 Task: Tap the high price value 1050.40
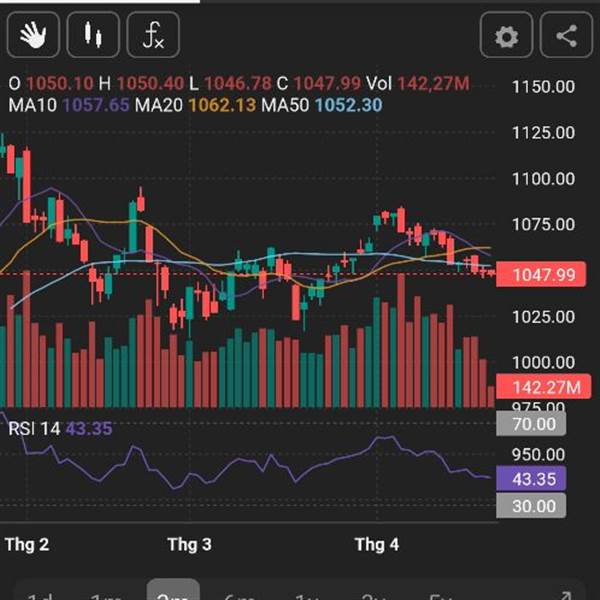coord(150,83)
